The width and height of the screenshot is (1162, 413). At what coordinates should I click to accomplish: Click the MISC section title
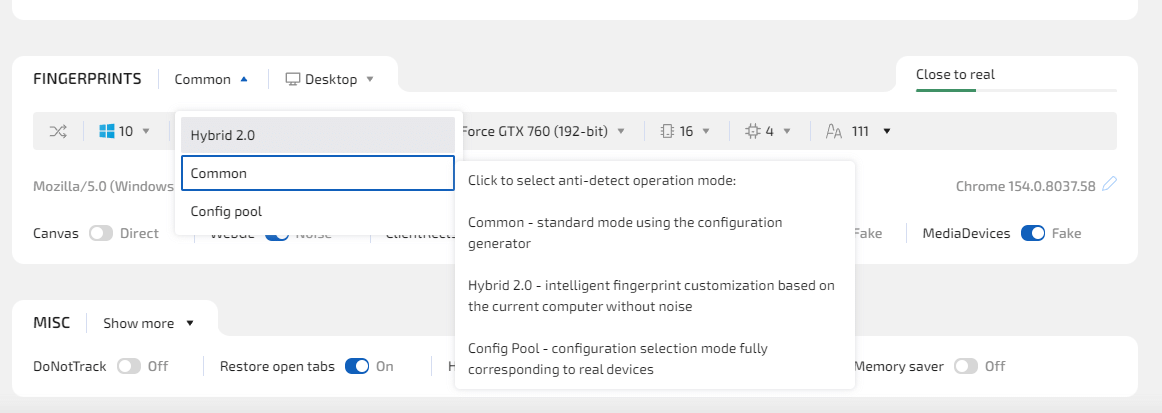coord(52,323)
